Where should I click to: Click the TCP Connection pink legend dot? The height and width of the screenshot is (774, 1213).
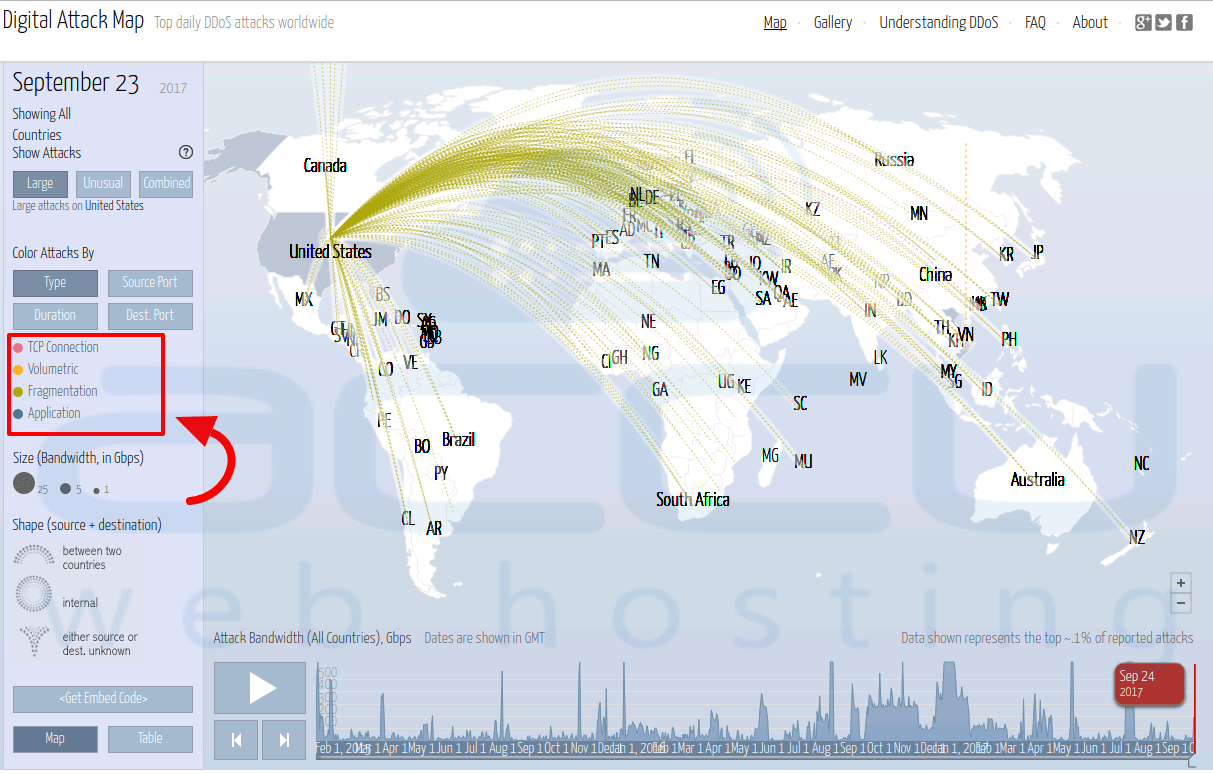(18, 348)
